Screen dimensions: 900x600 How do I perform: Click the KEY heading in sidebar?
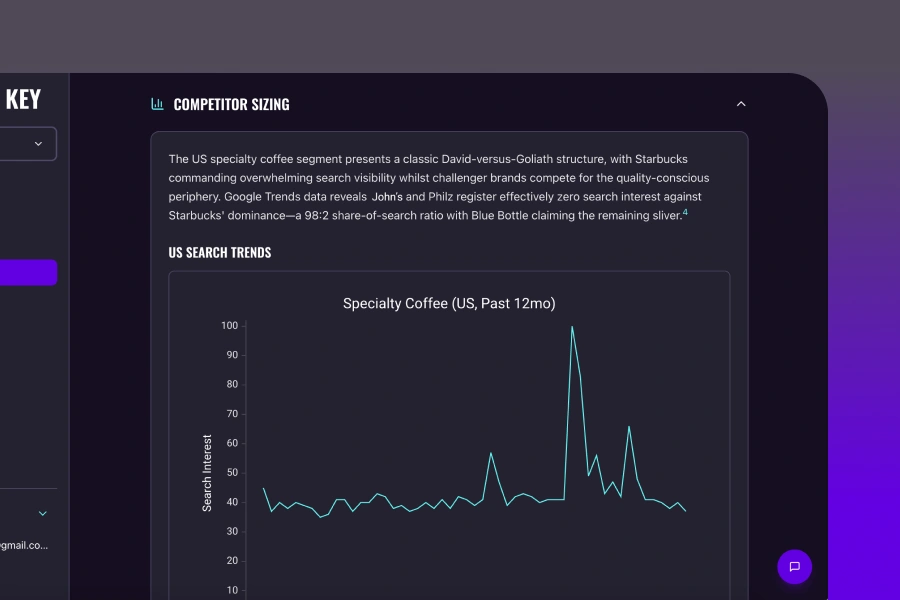pos(23,100)
